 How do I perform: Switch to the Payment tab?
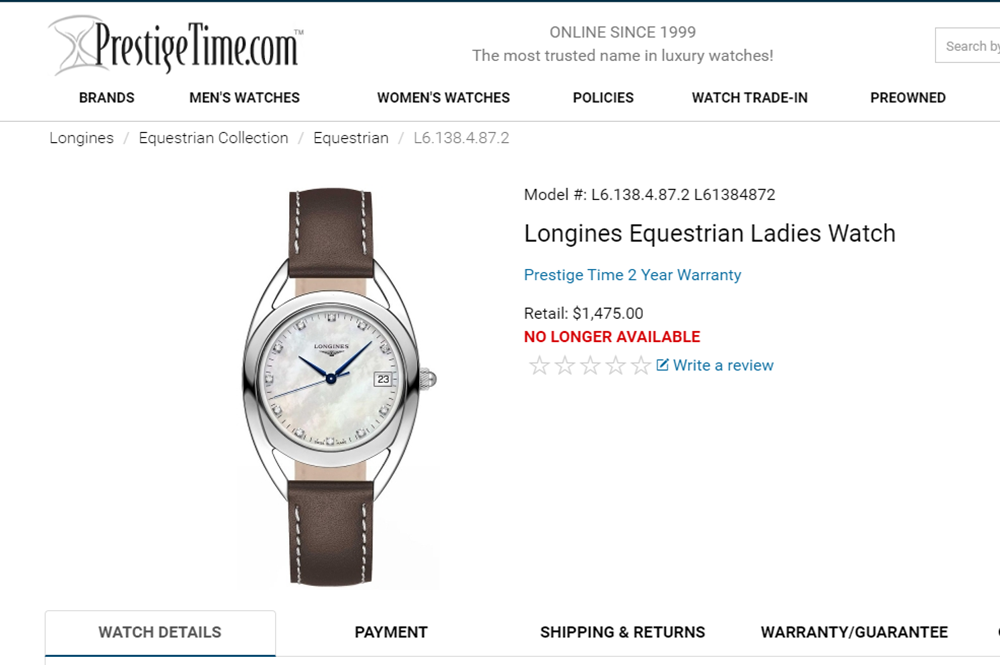pyautogui.click(x=391, y=632)
